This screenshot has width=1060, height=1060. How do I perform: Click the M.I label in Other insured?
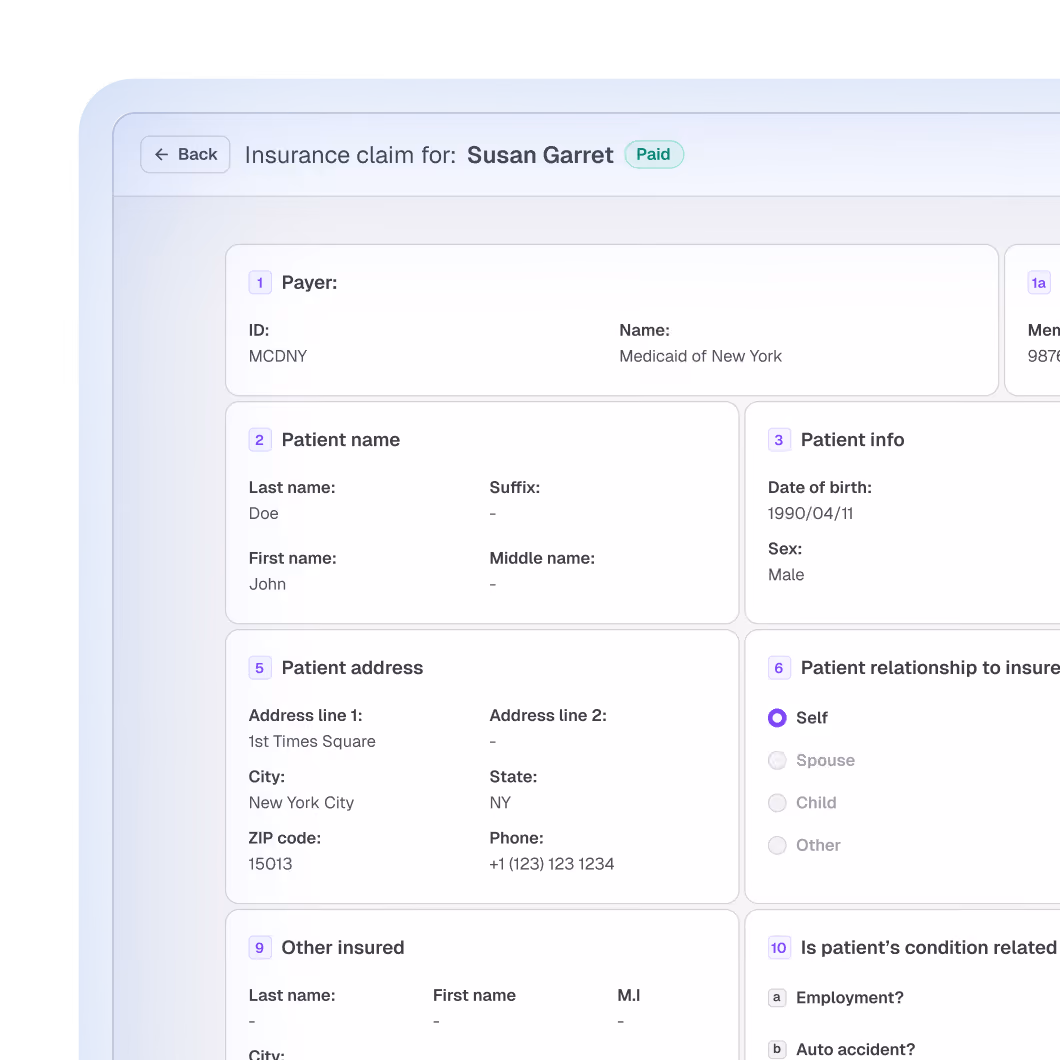click(x=629, y=995)
